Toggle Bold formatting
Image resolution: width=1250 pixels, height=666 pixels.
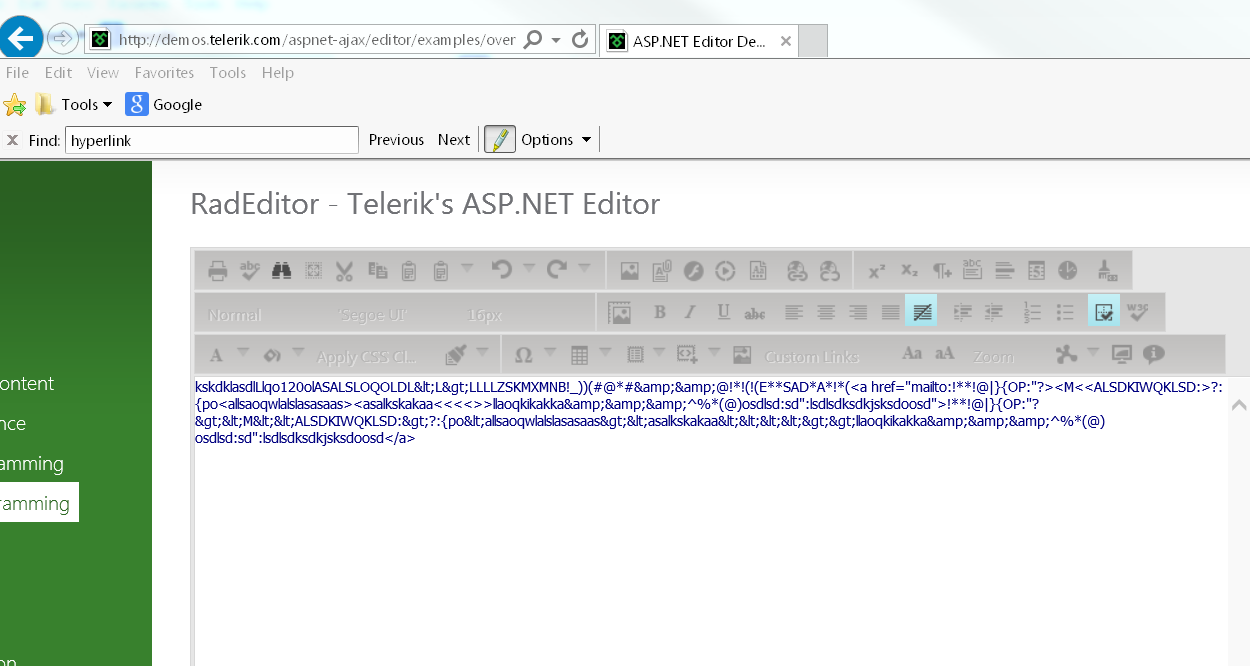point(660,313)
